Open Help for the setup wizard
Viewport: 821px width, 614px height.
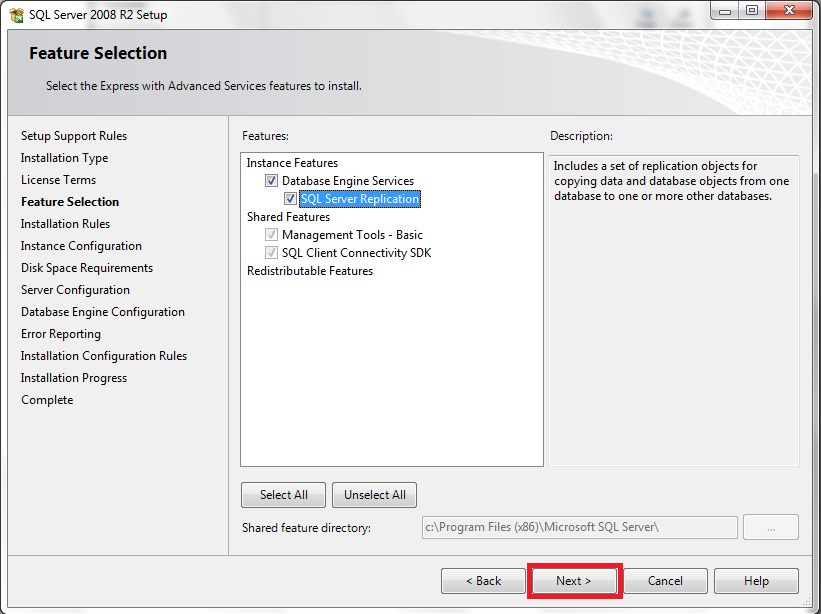(x=757, y=581)
